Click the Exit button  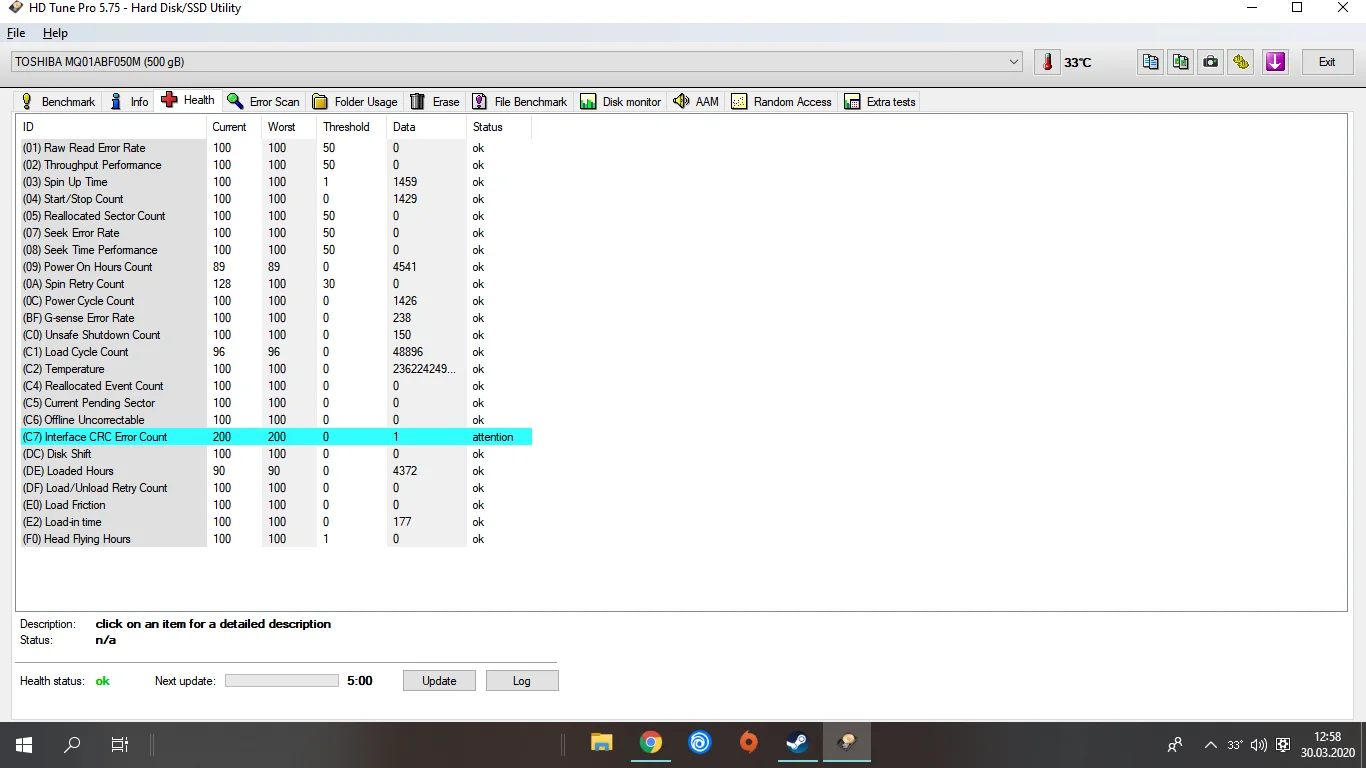1327,62
